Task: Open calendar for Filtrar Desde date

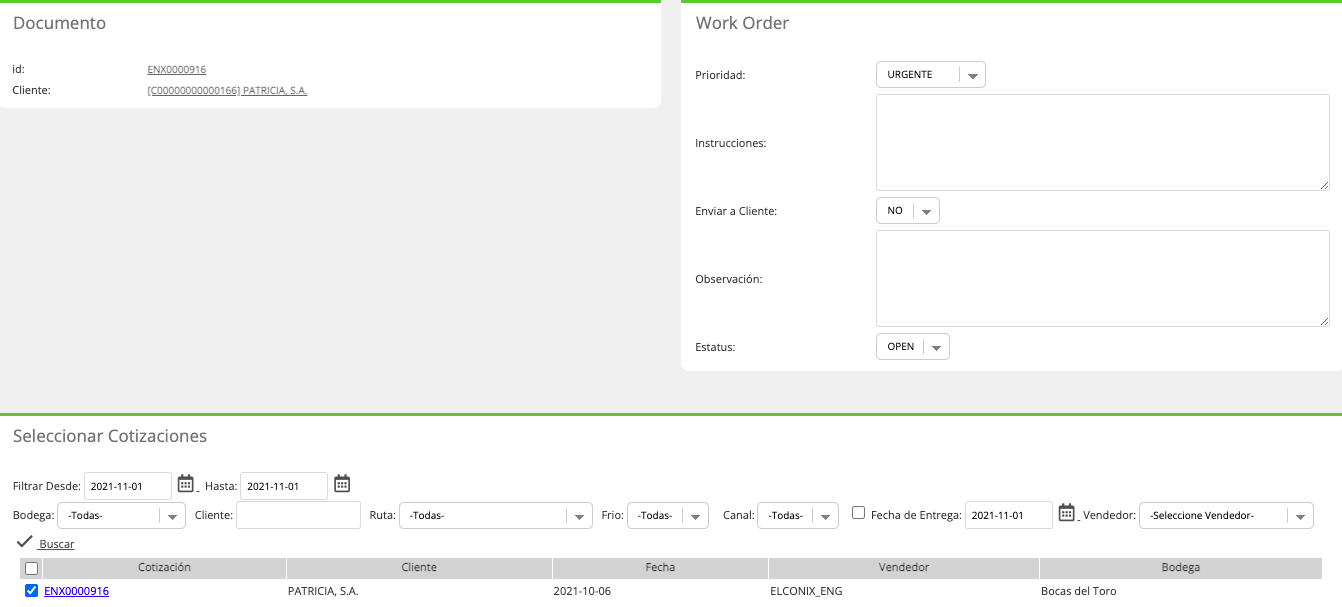Action: point(185,484)
